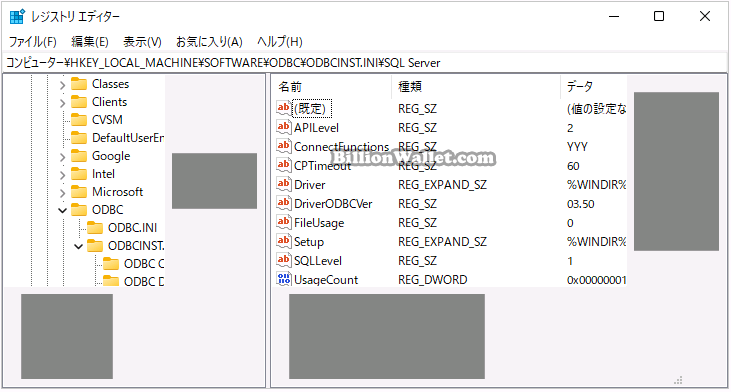Expand the Intel registry key
Viewport: 731px width, 392px height.
click(62, 174)
